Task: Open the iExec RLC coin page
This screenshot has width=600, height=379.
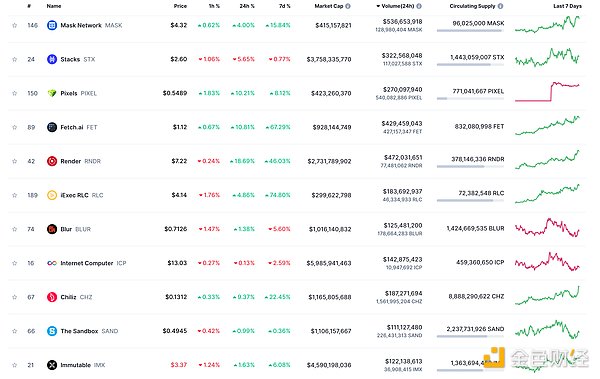Action: click(82, 195)
